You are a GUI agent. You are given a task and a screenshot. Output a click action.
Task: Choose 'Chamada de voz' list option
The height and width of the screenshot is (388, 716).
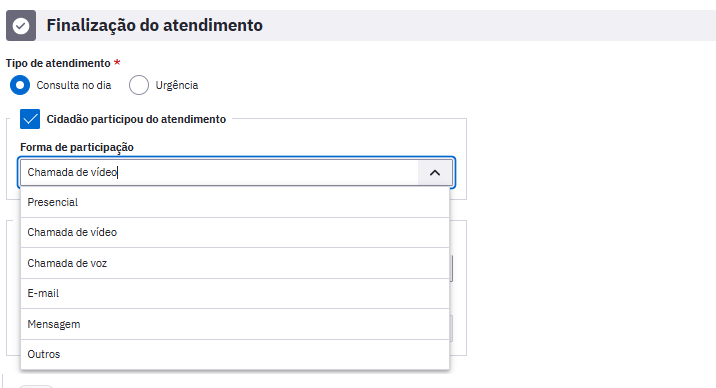235,263
